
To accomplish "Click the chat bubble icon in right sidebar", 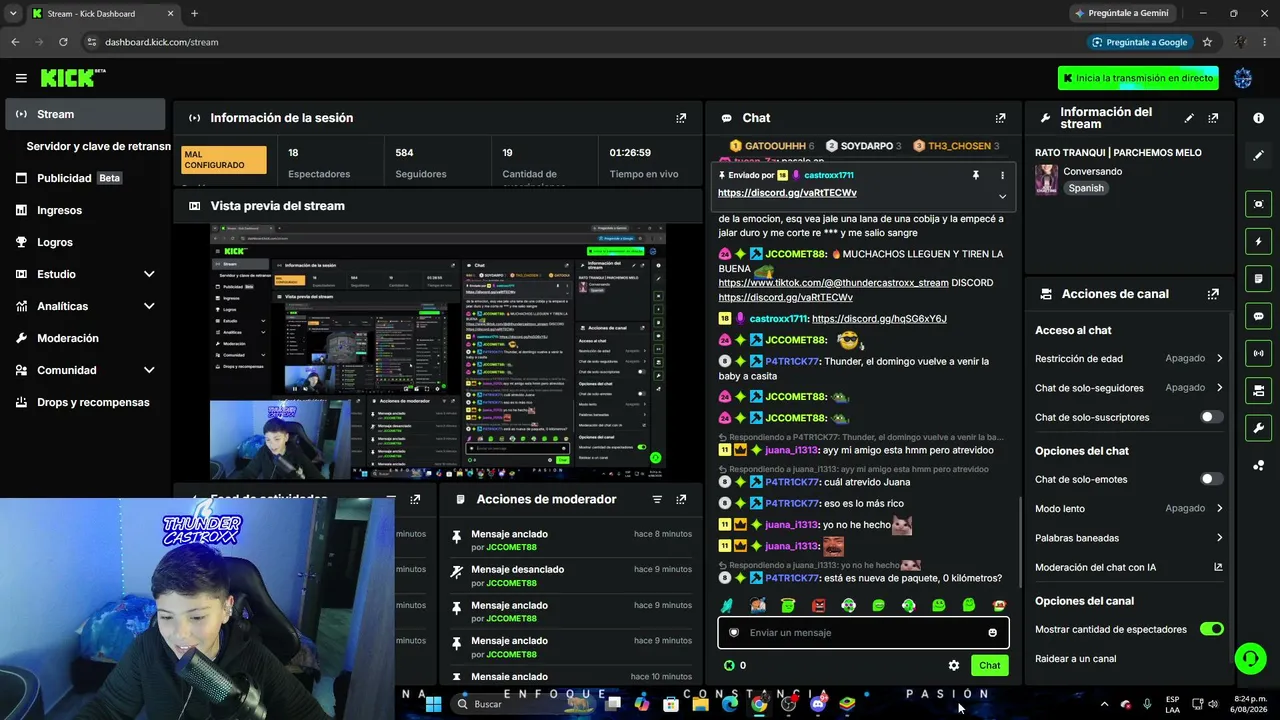I will pos(1258,316).
